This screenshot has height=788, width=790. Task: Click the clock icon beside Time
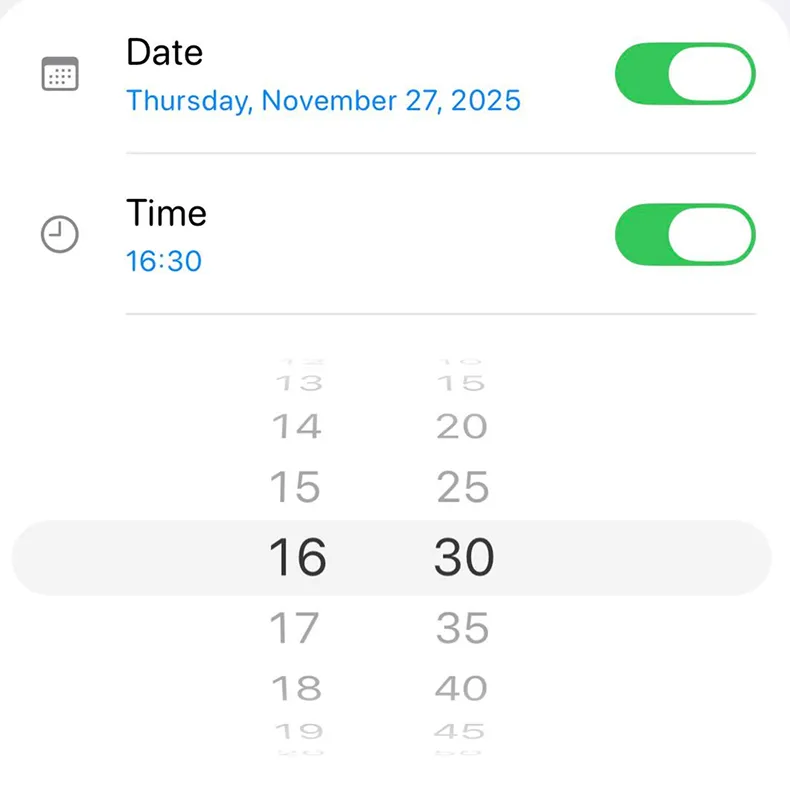click(60, 235)
